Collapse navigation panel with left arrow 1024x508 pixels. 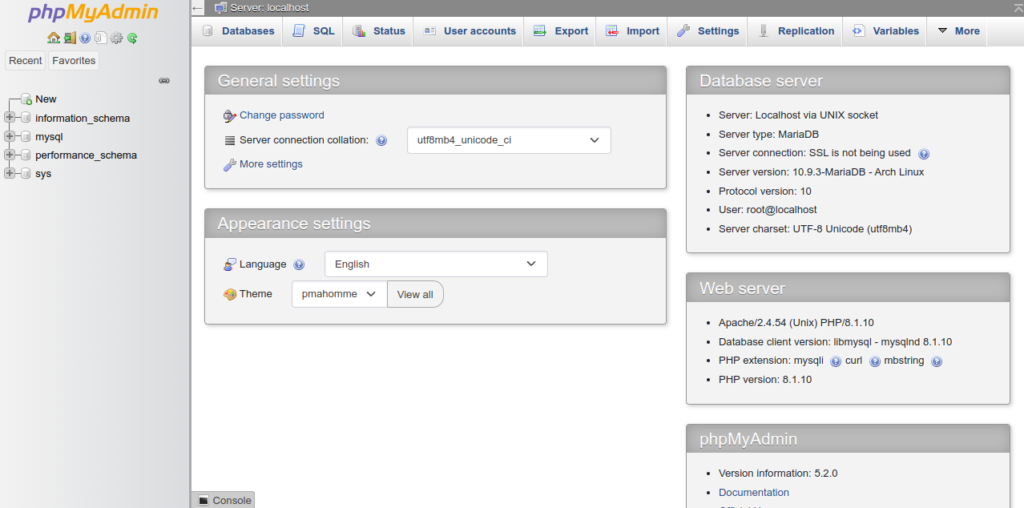tap(198, 8)
